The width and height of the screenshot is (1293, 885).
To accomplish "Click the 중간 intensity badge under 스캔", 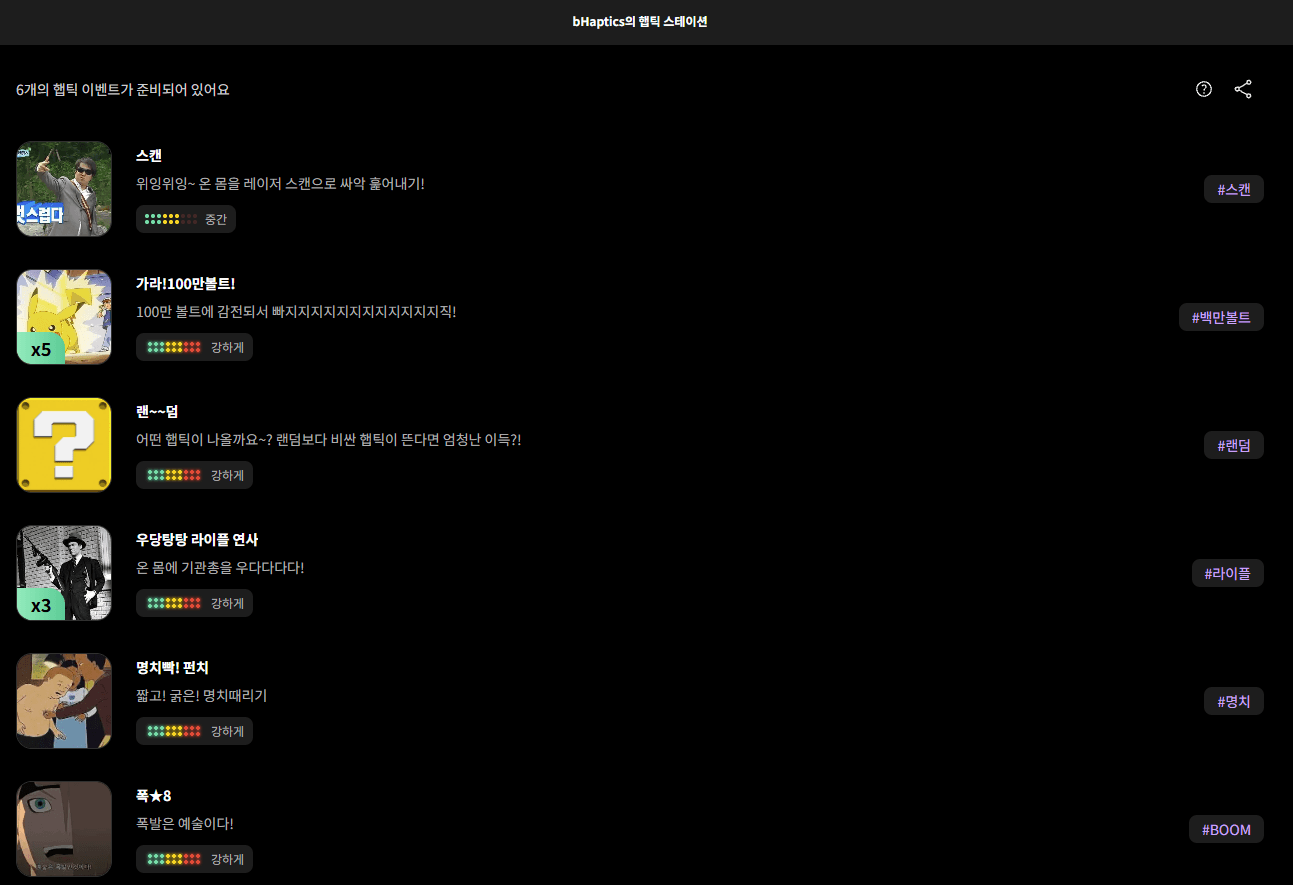I will coord(186,218).
